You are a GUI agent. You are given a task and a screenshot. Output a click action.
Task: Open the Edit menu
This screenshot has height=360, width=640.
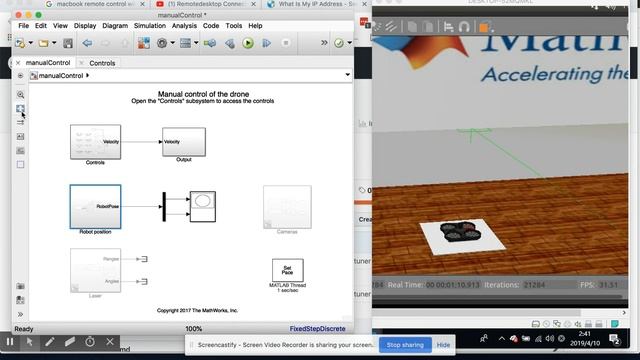tap(41, 26)
